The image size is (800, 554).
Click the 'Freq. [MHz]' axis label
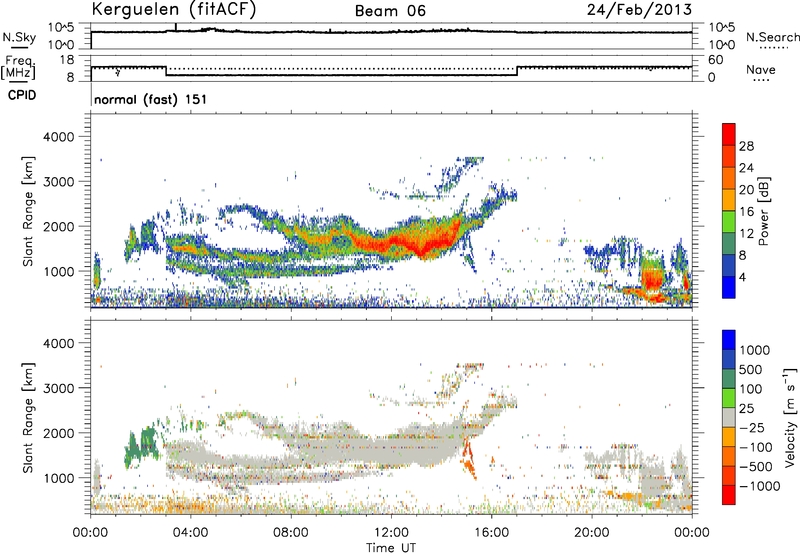pyautogui.click(x=19, y=67)
